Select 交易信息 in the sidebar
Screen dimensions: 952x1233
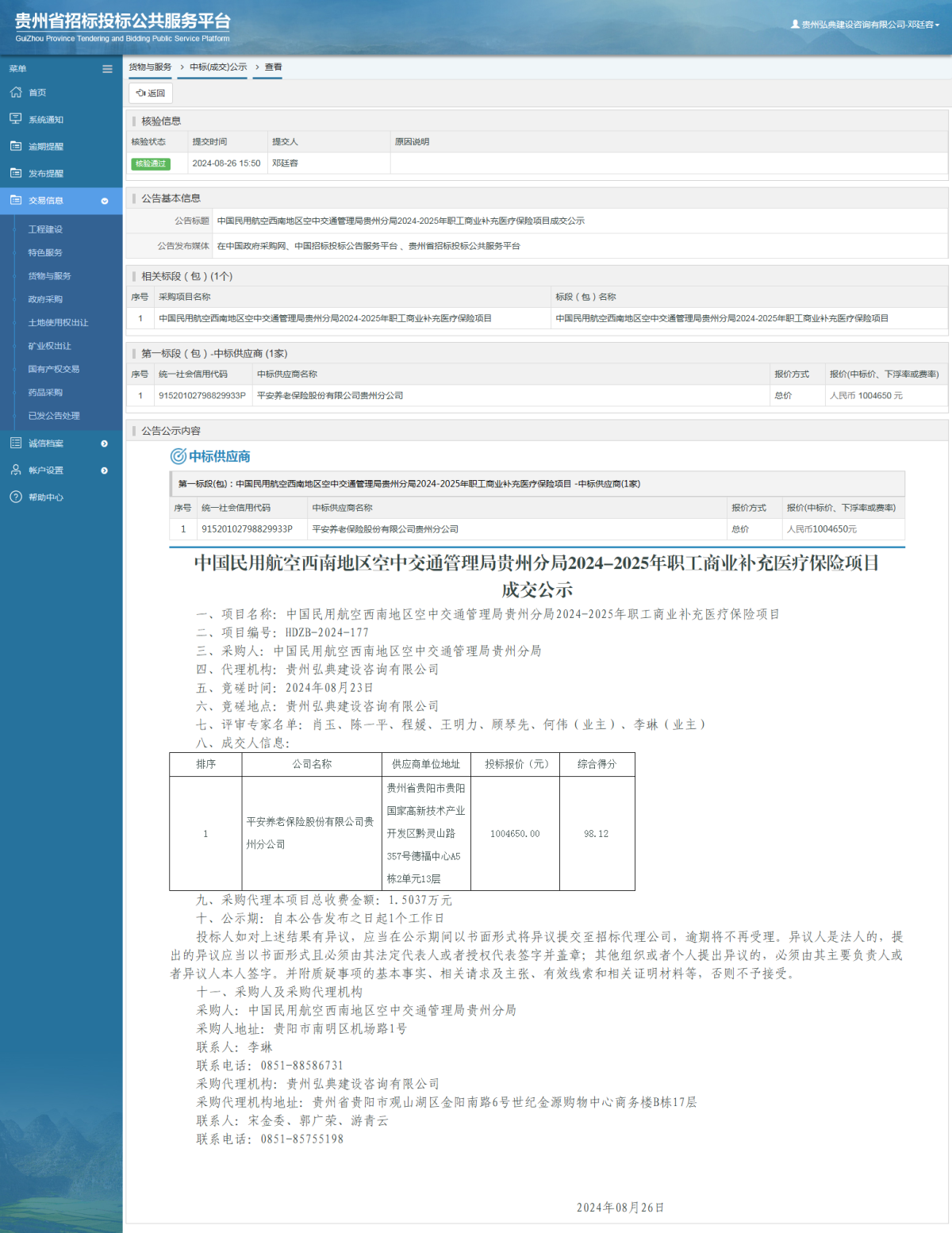pyautogui.click(x=61, y=201)
